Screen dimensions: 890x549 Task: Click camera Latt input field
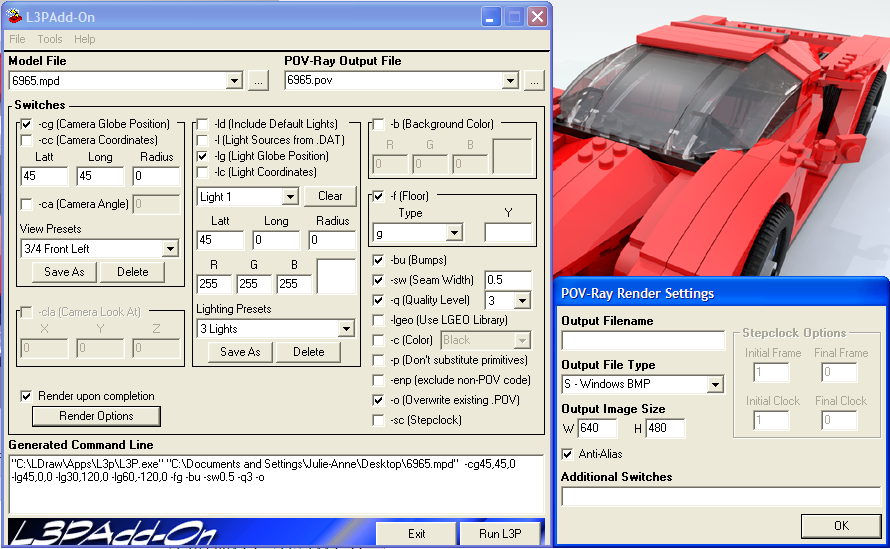(x=44, y=177)
